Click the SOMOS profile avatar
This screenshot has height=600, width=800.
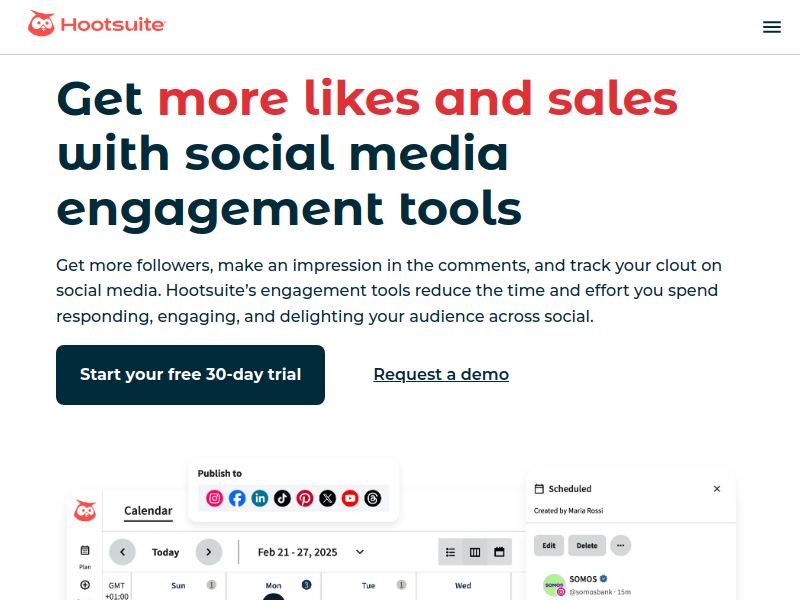coord(554,585)
